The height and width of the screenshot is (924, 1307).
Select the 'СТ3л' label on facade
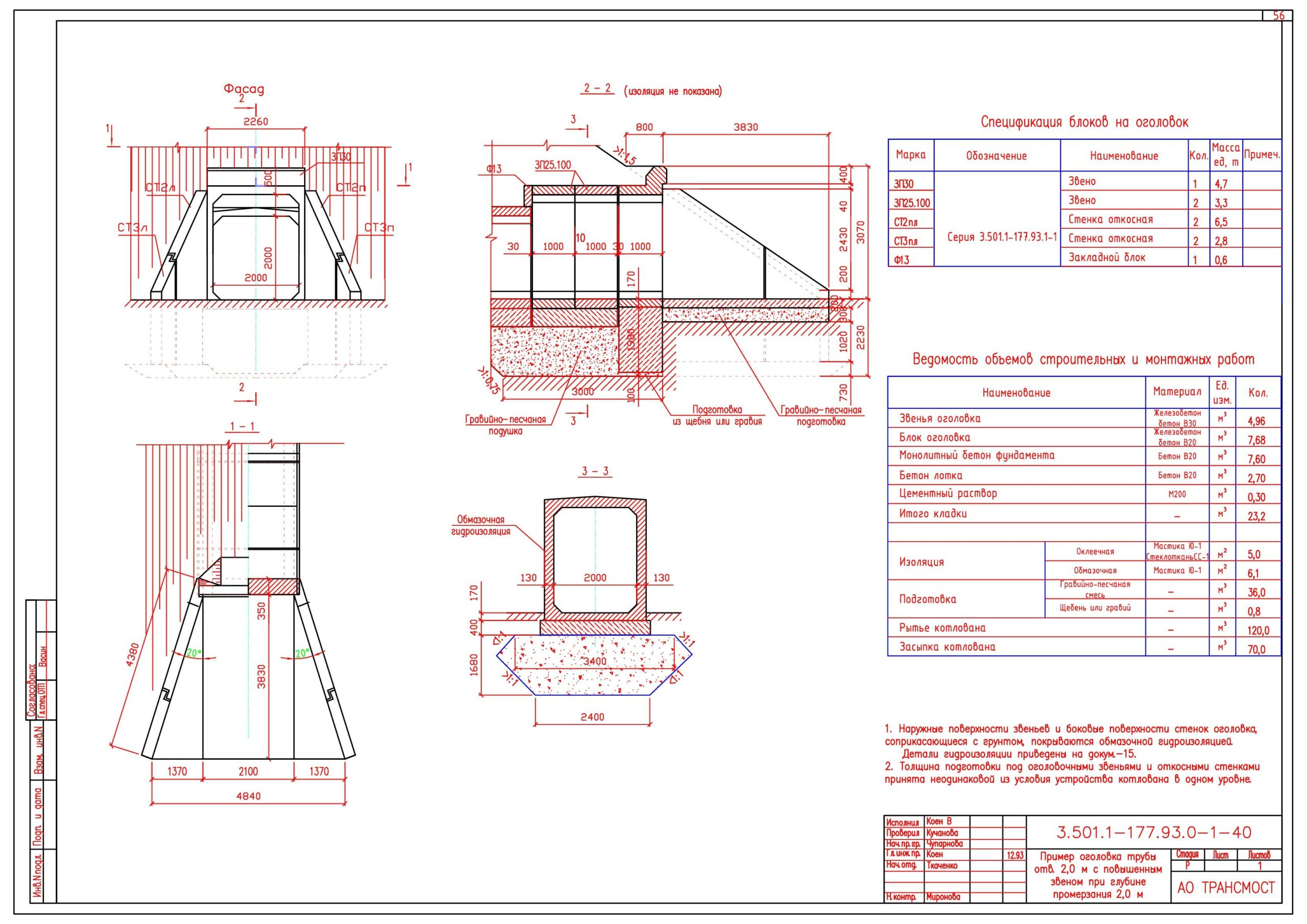tap(132, 228)
